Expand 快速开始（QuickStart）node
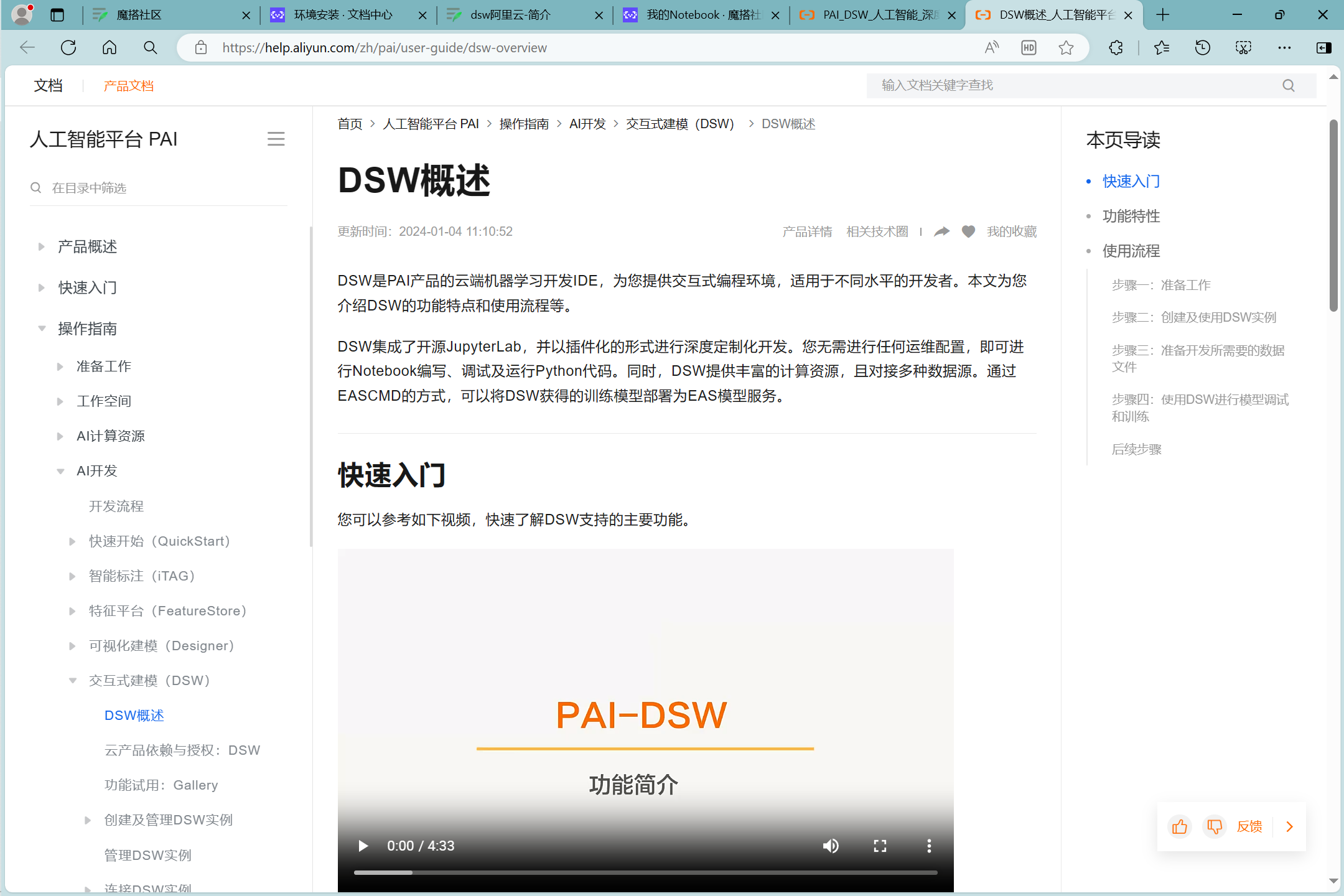1344x896 pixels. pyautogui.click(x=72, y=541)
